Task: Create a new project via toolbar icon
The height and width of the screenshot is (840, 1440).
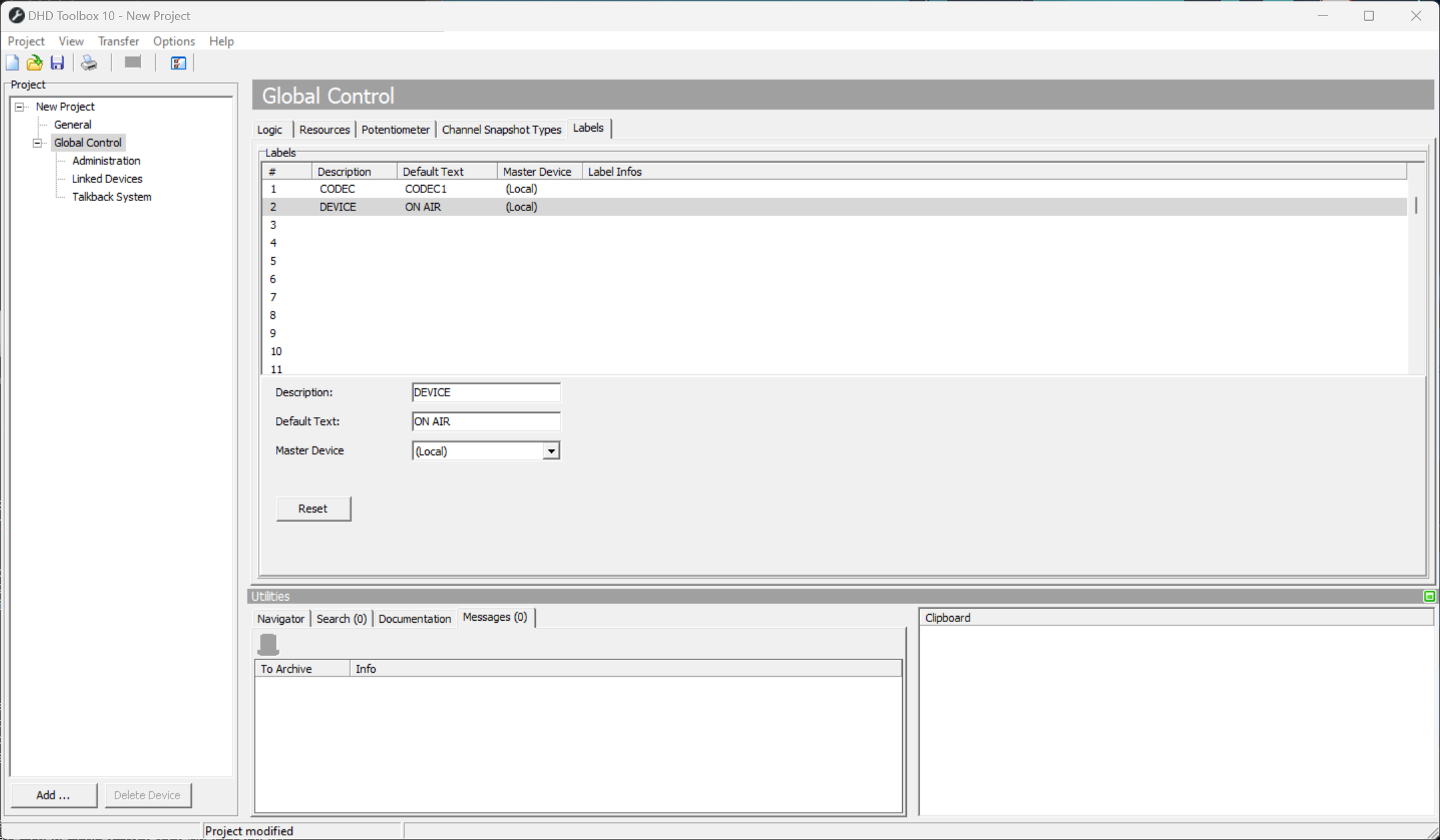Action: point(12,62)
